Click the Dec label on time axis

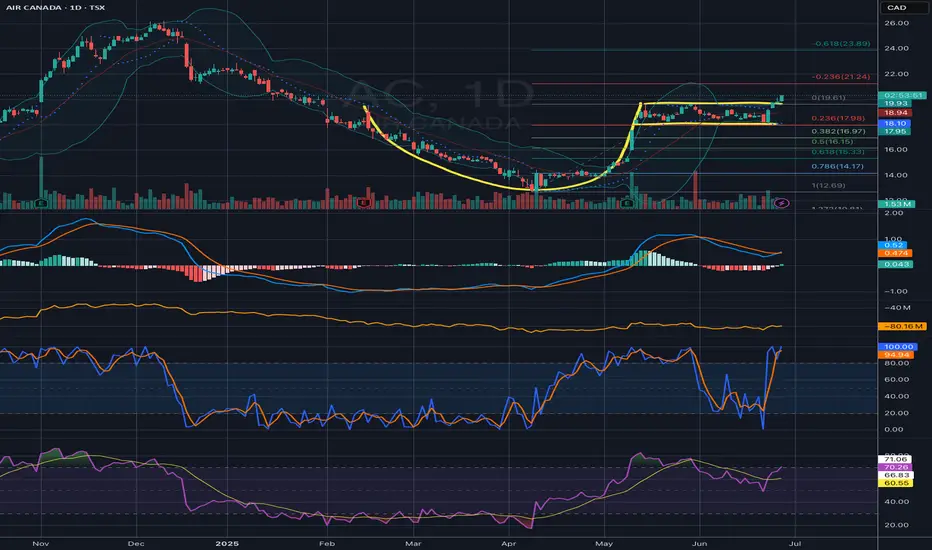(x=136, y=543)
